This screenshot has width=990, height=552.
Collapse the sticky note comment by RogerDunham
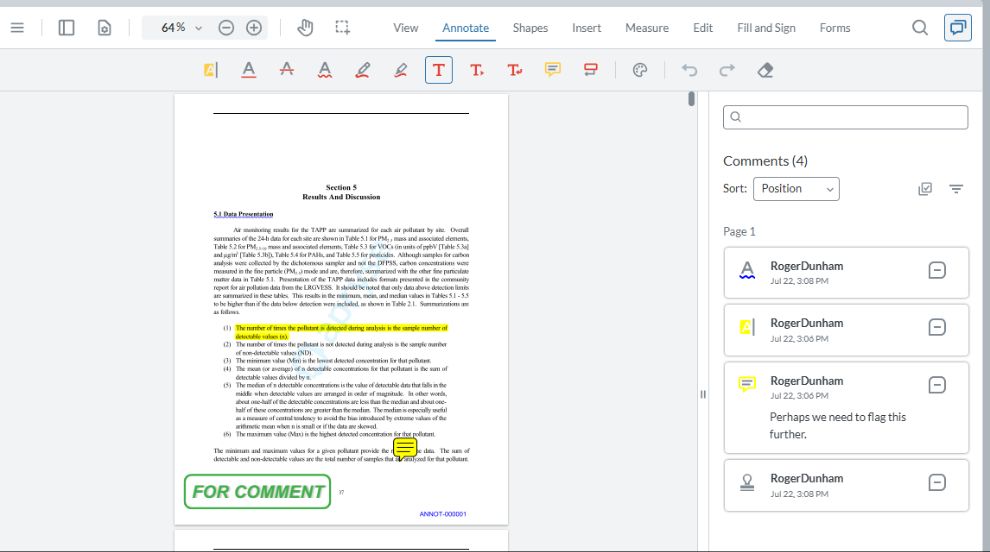937,385
